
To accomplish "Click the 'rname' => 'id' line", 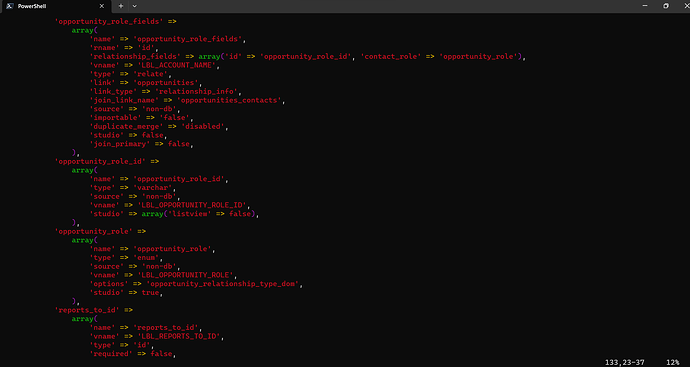I will click(x=124, y=48).
